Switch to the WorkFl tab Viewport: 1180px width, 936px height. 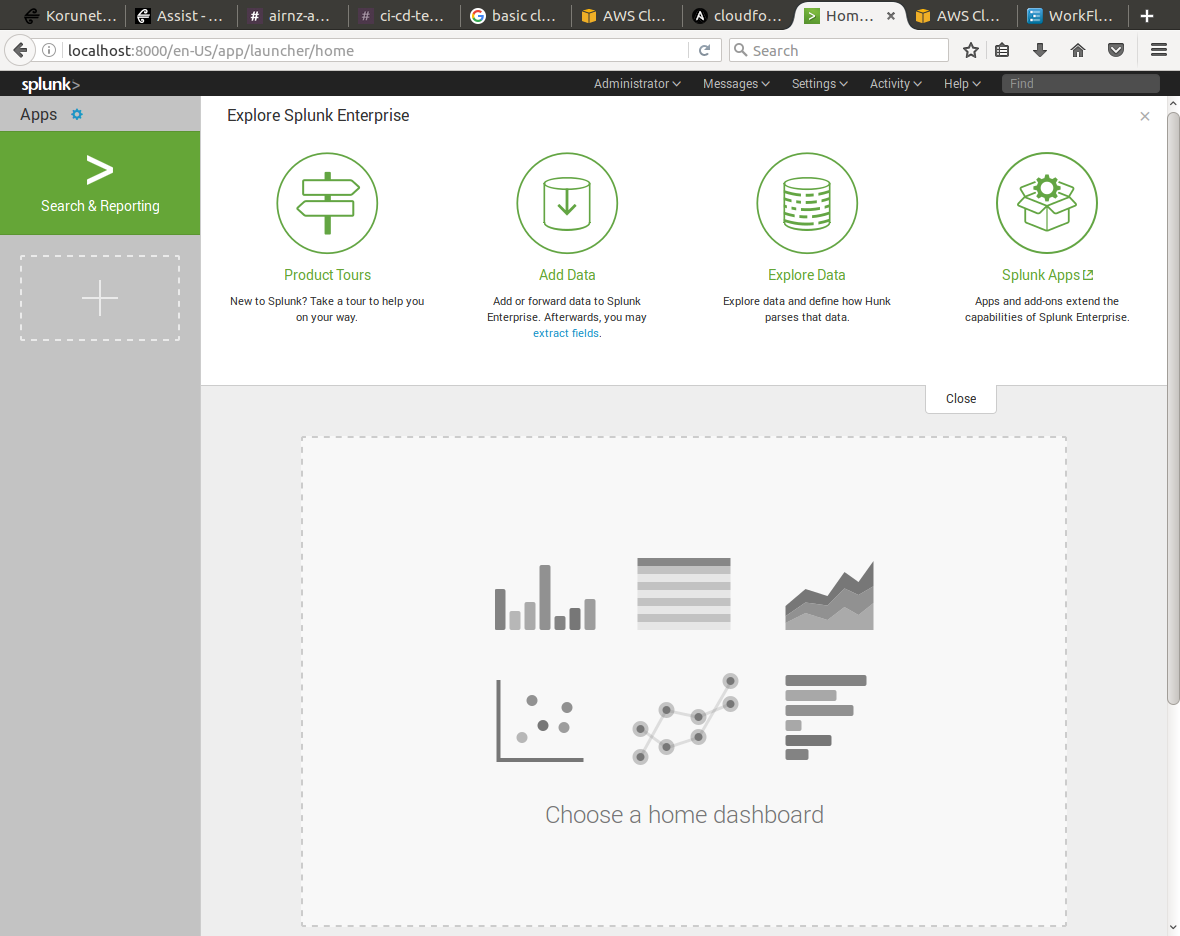click(x=1071, y=16)
